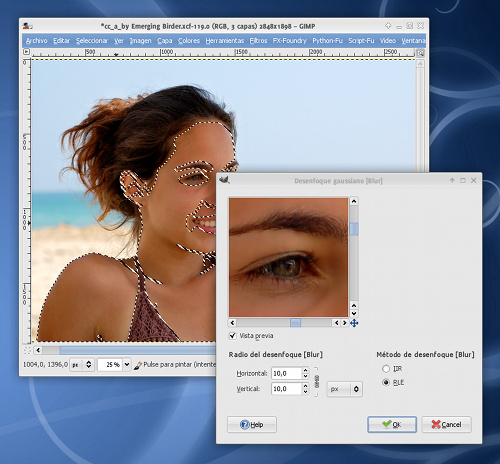Open the Herramientas menu

pos(225,41)
